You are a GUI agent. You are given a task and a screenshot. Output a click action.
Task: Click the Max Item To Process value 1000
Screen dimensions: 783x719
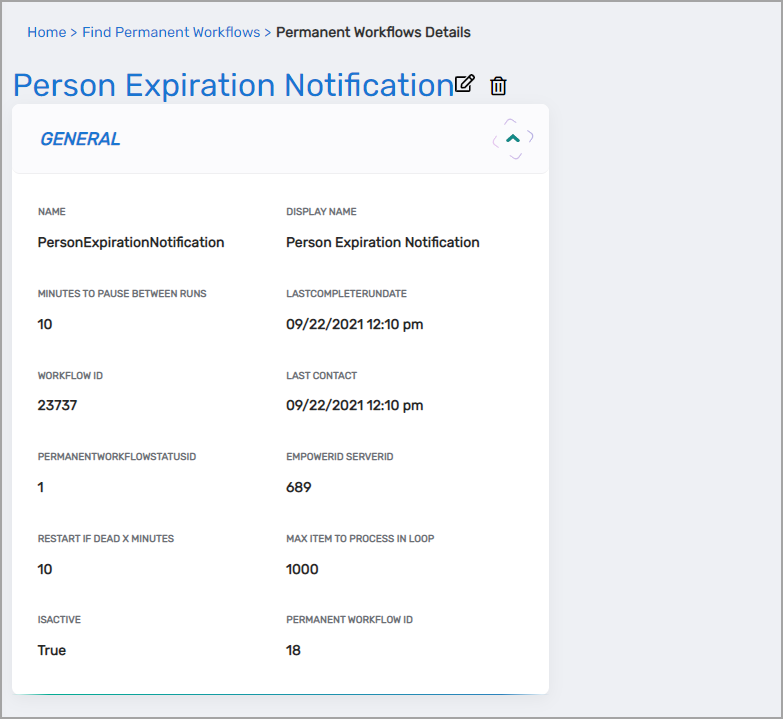tap(302, 569)
